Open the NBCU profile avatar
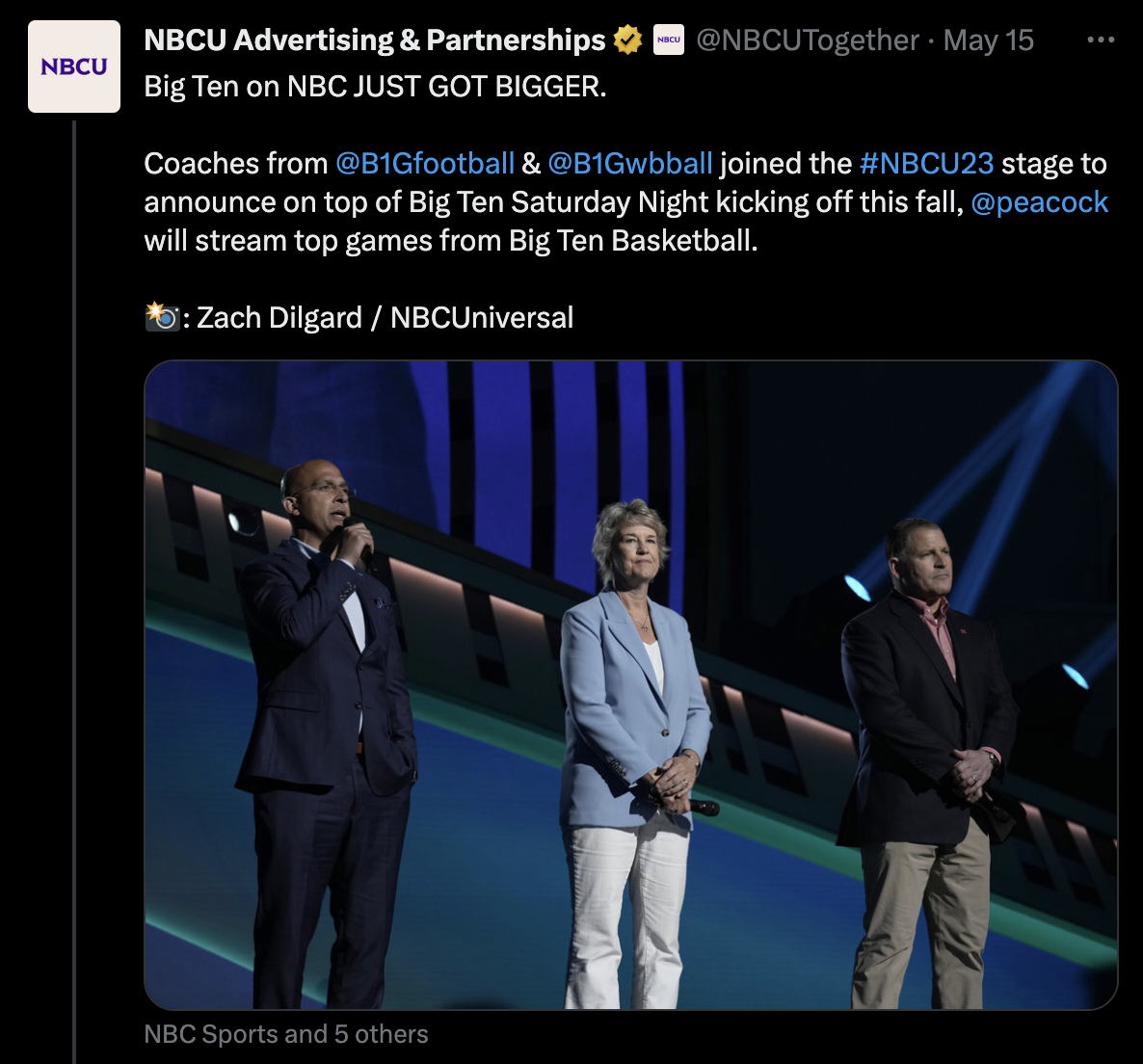Screen dimensions: 1143x1064 (x=74, y=66)
